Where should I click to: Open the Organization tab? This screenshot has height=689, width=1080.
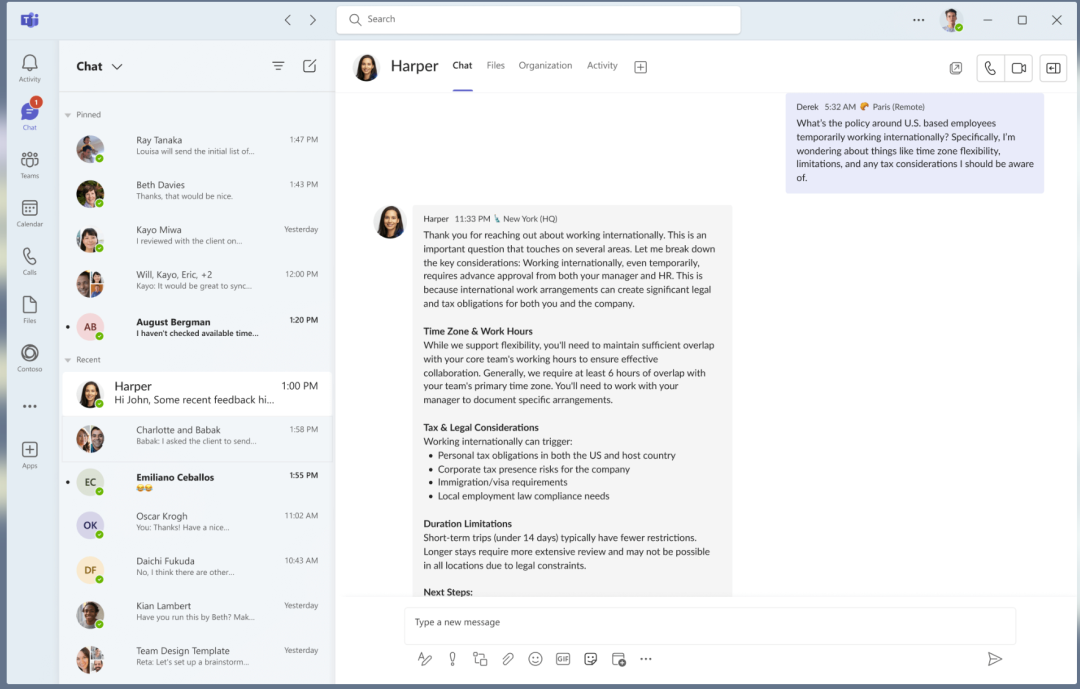545,66
